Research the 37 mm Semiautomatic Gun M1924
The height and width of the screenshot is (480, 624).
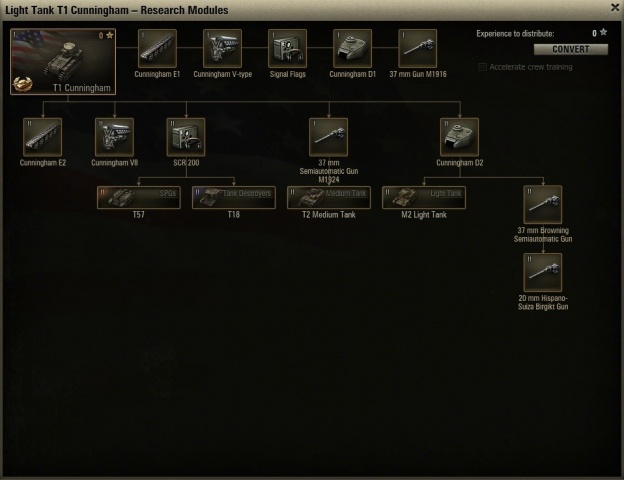point(328,137)
